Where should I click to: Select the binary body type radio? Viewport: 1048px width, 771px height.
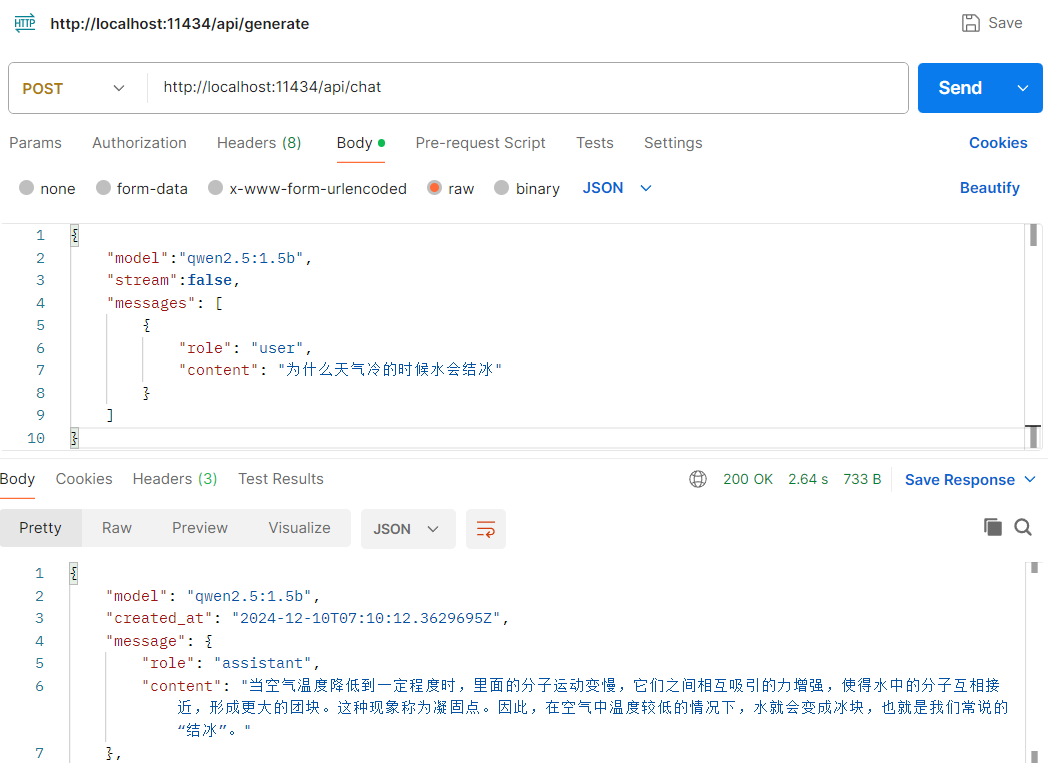pyautogui.click(x=501, y=188)
